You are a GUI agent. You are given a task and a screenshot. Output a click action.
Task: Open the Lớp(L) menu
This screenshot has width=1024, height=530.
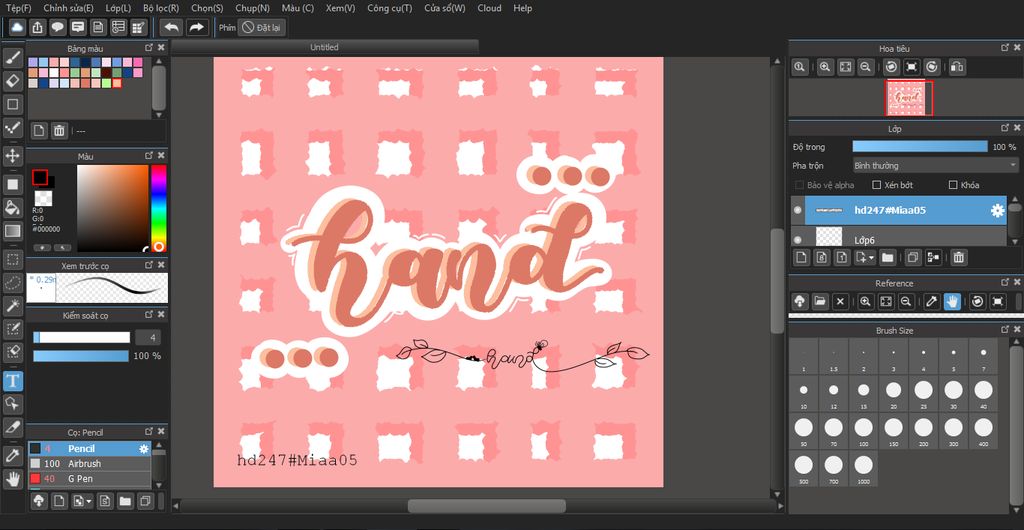pos(118,8)
